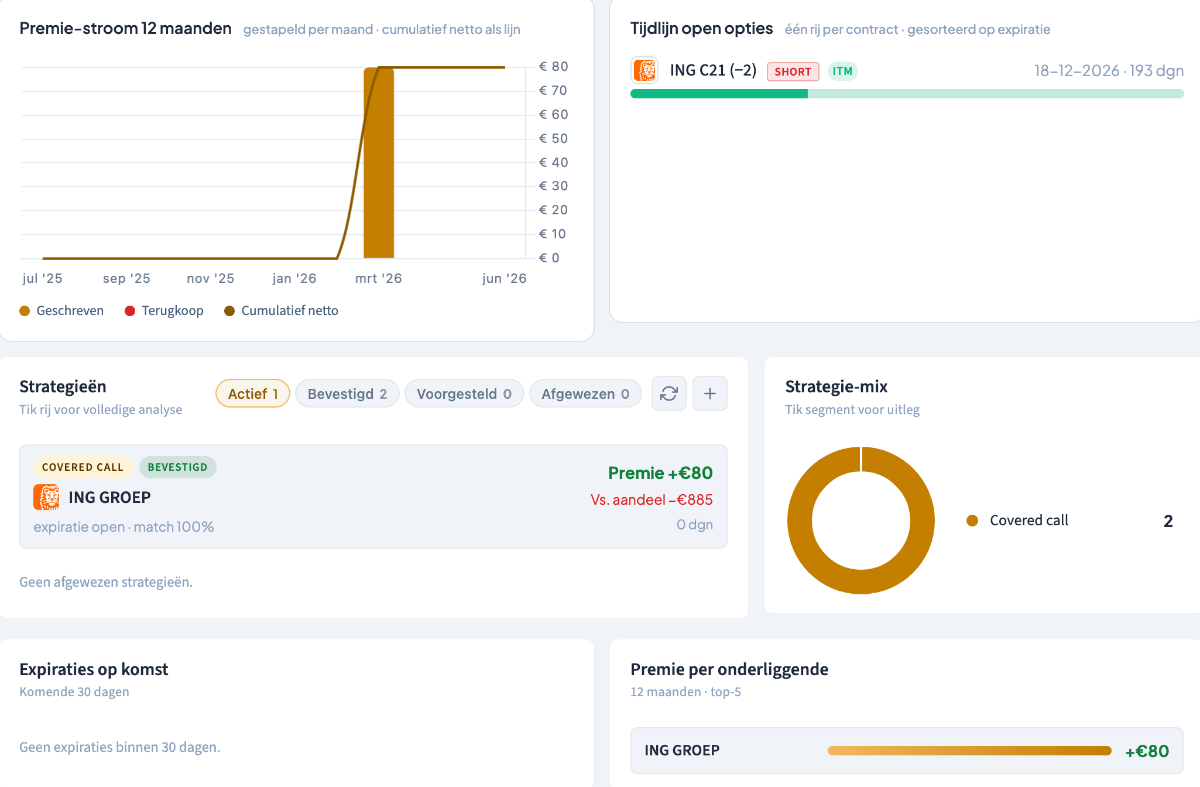This screenshot has height=787, width=1200.
Task: Open the ING GROEP covered call row
Action: pos(373,497)
